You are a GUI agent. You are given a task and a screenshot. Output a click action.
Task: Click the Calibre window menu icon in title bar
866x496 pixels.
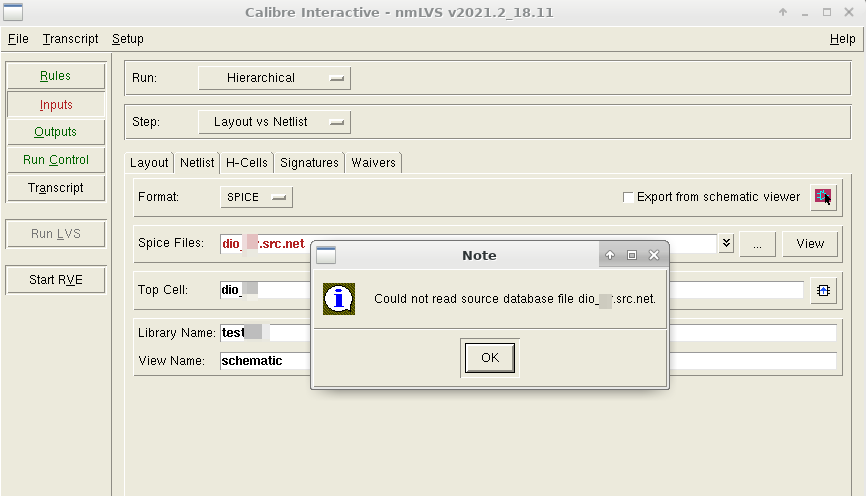pos(13,12)
